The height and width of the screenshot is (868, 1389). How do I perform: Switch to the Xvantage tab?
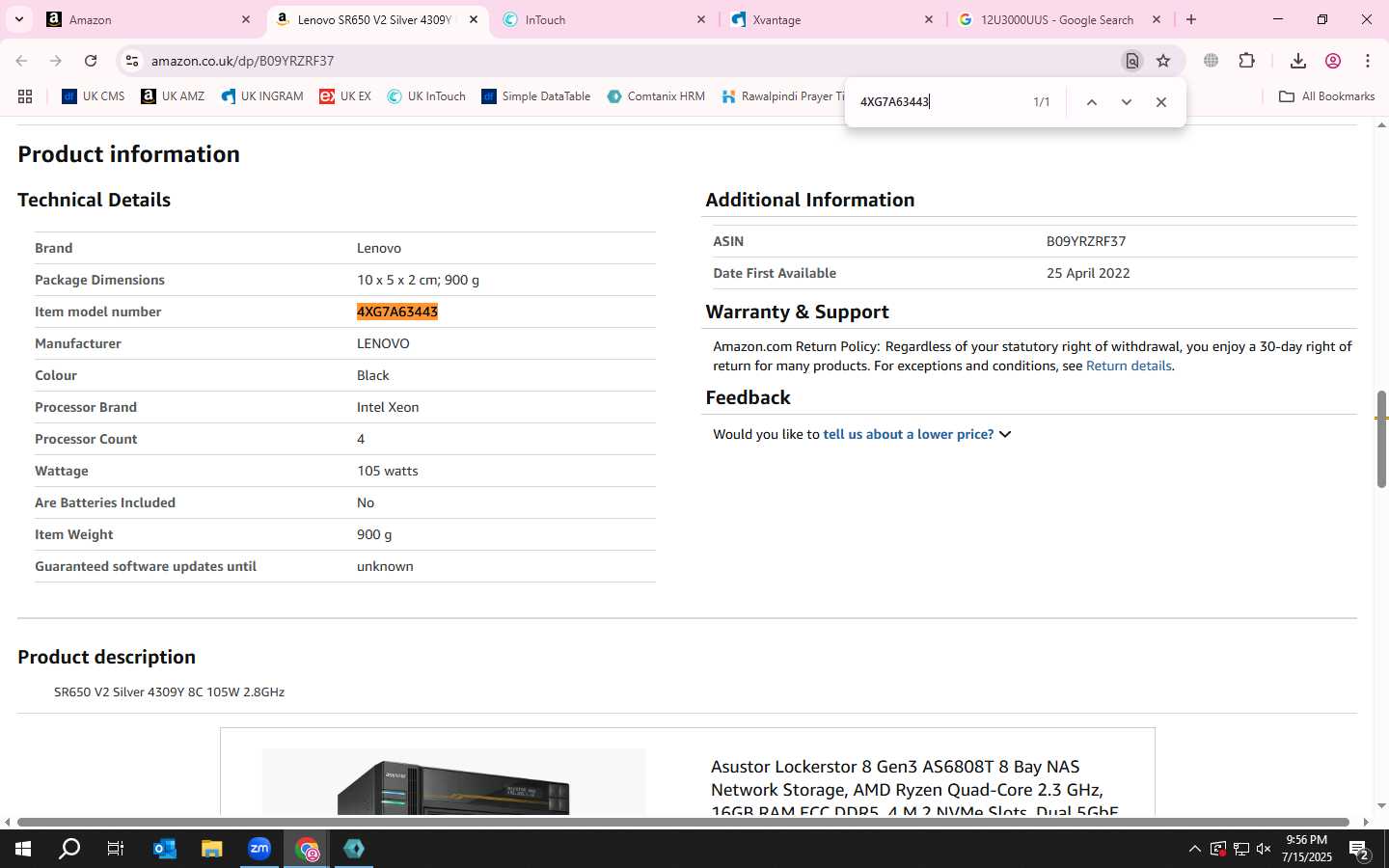832,19
